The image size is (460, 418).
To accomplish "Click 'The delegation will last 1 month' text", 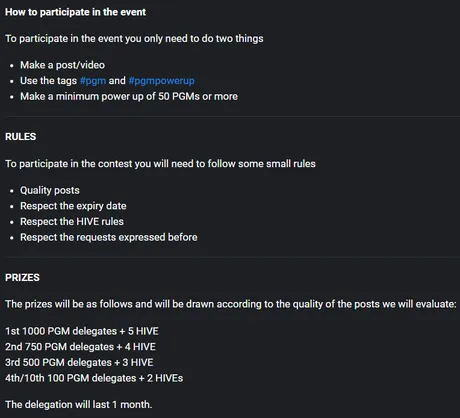I will pyautogui.click(x=79, y=405).
